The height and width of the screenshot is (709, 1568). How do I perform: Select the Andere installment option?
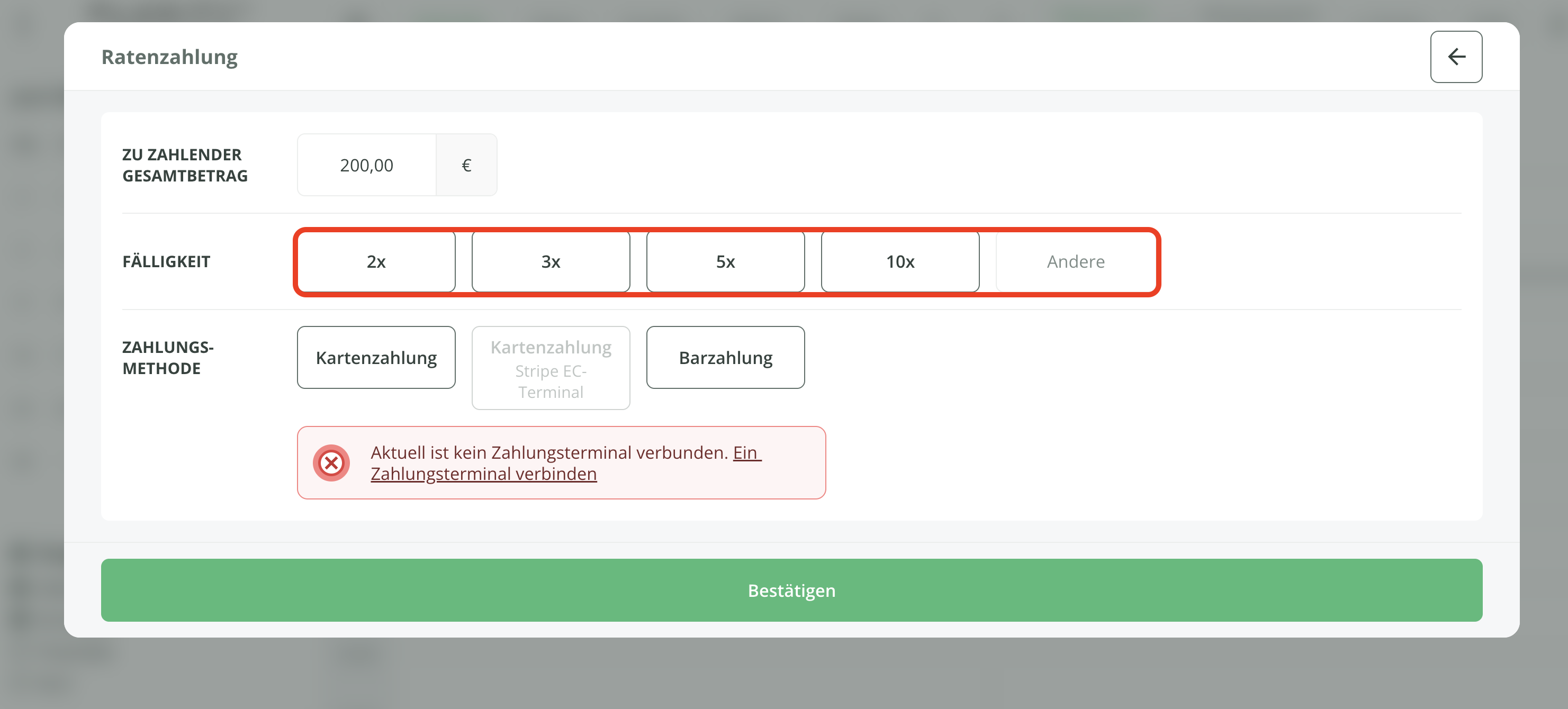pos(1075,262)
